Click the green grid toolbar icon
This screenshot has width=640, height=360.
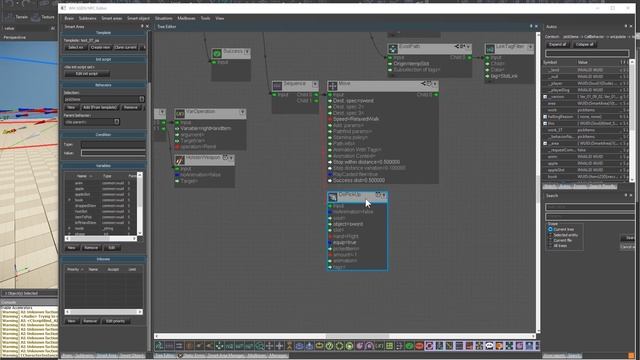pyautogui.click(x=389, y=346)
